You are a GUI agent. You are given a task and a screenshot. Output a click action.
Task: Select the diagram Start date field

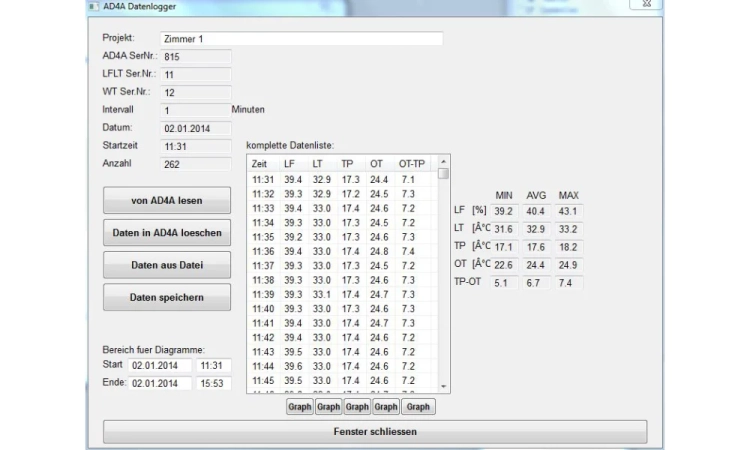point(160,366)
